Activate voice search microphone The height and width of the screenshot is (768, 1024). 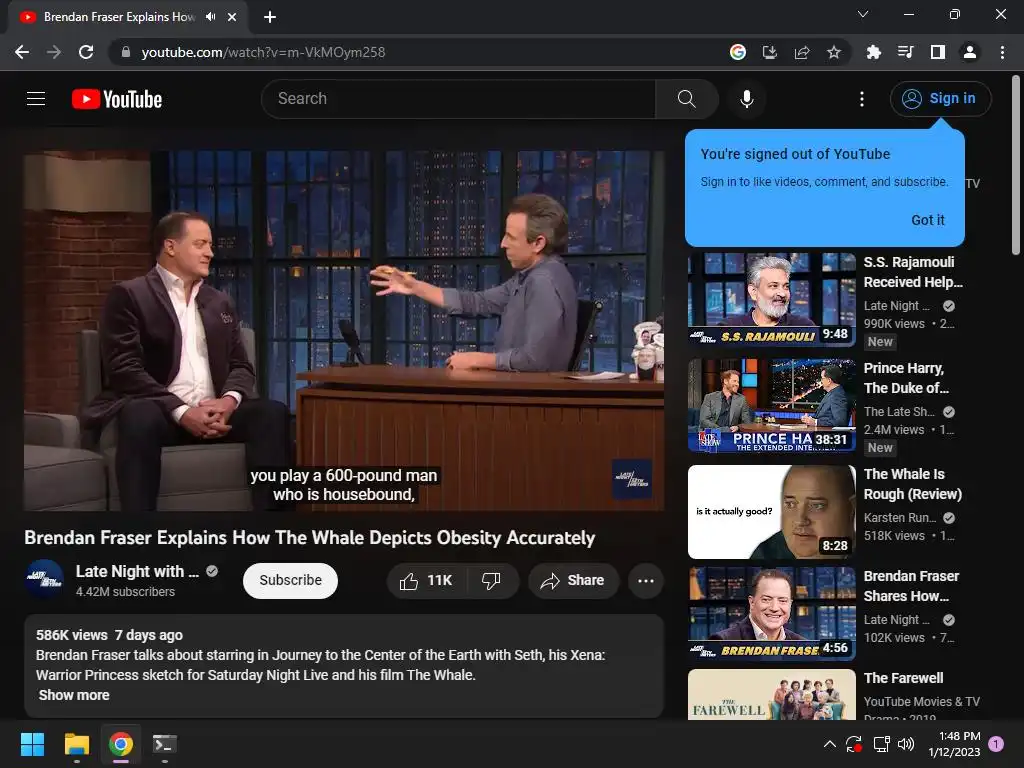(746, 99)
